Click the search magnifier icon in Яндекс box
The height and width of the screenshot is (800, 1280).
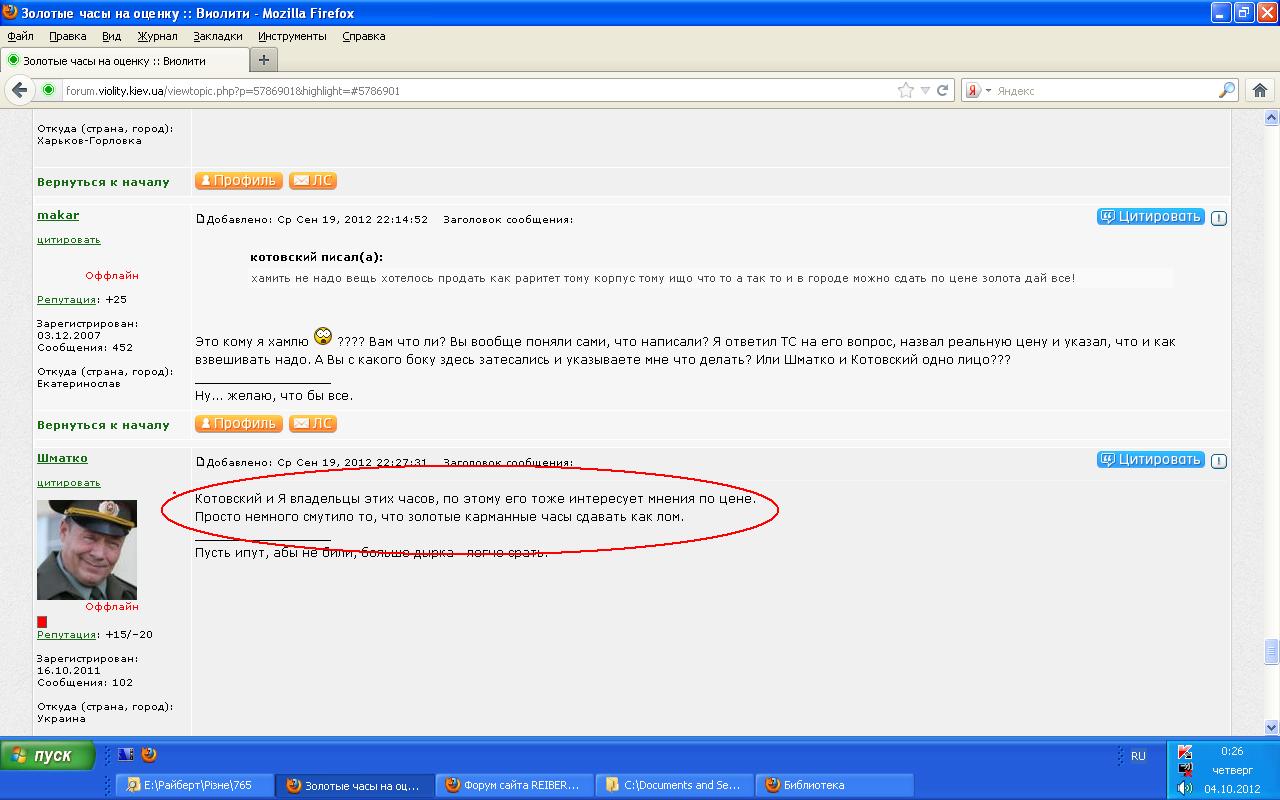tap(1227, 90)
